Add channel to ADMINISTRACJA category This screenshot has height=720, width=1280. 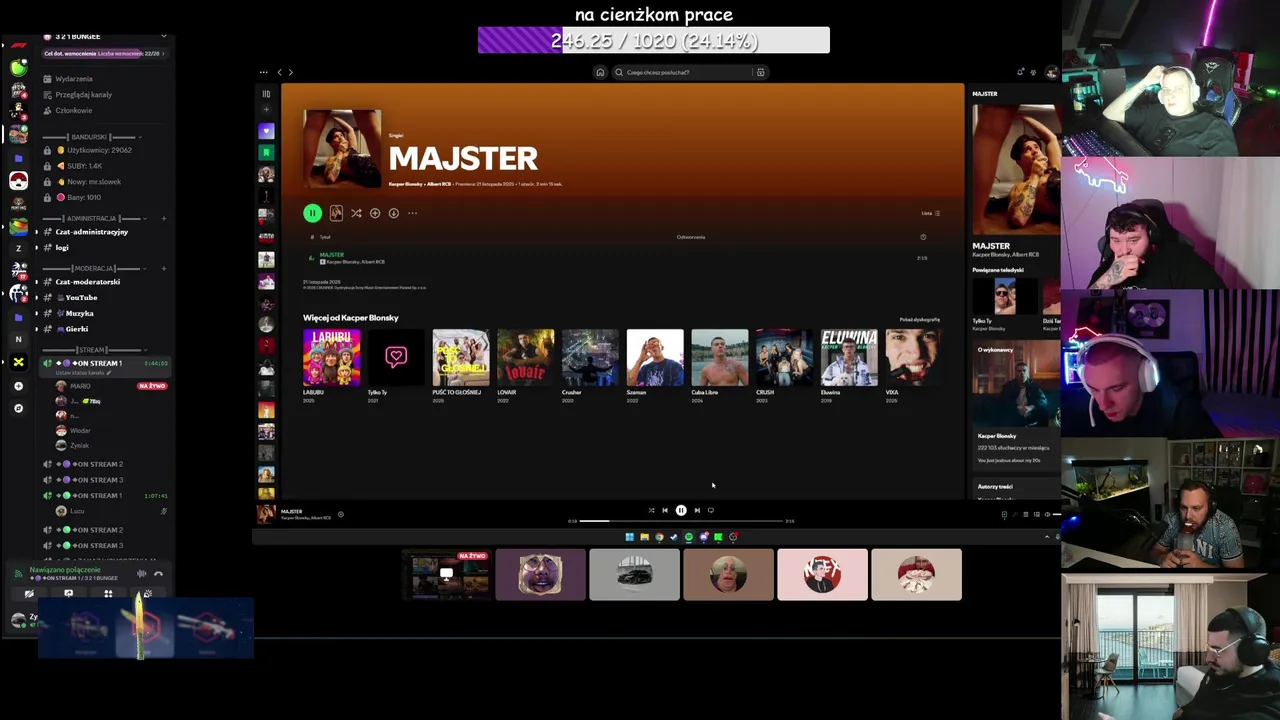pyautogui.click(x=163, y=218)
